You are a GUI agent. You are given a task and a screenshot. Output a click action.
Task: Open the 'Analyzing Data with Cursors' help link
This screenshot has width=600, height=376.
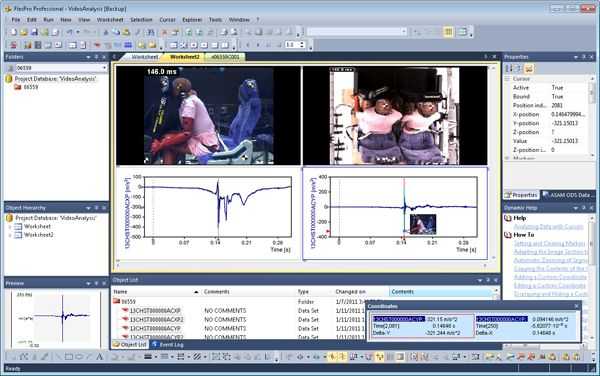548,226
